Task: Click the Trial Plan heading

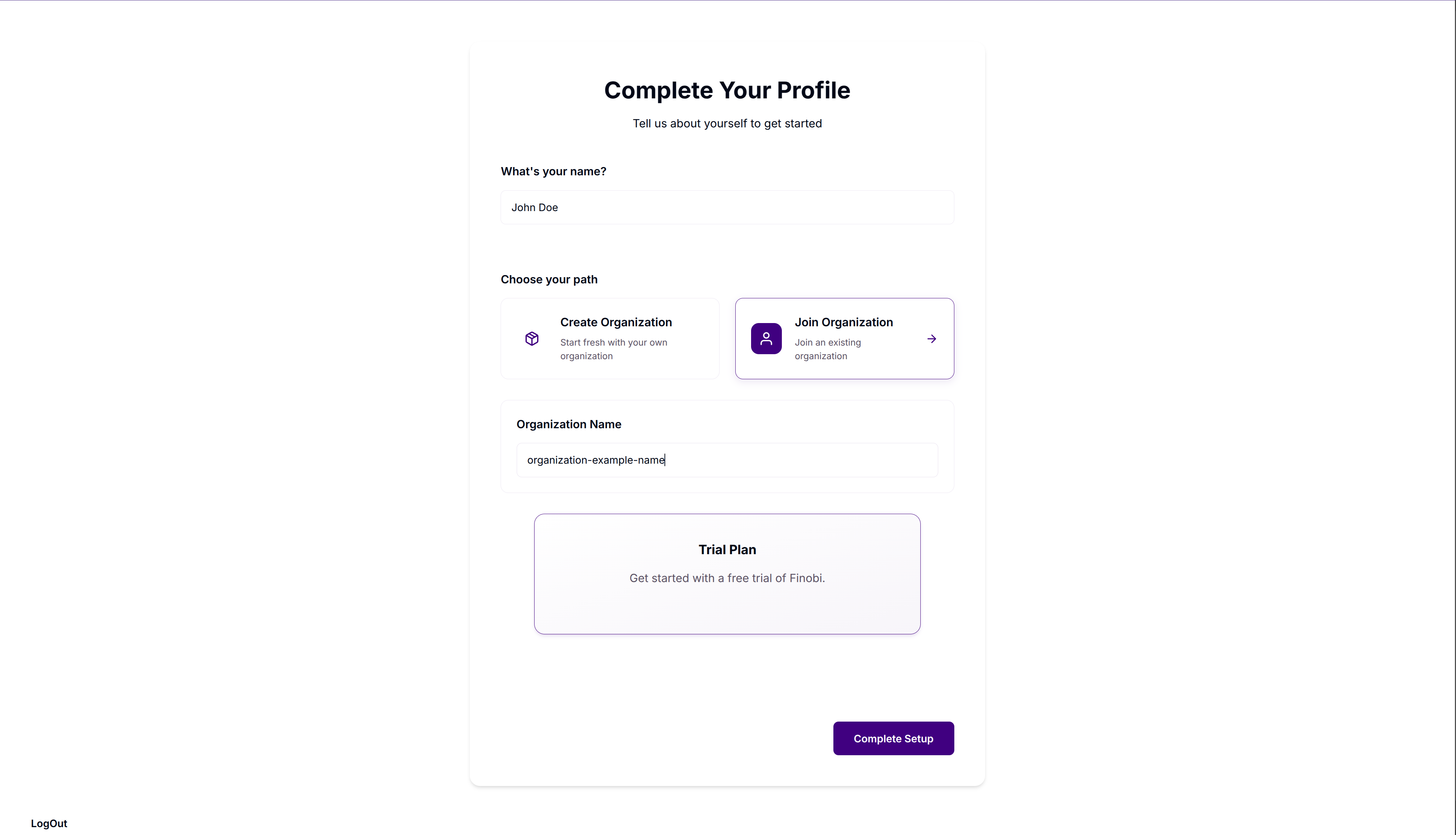Action: tap(727, 550)
